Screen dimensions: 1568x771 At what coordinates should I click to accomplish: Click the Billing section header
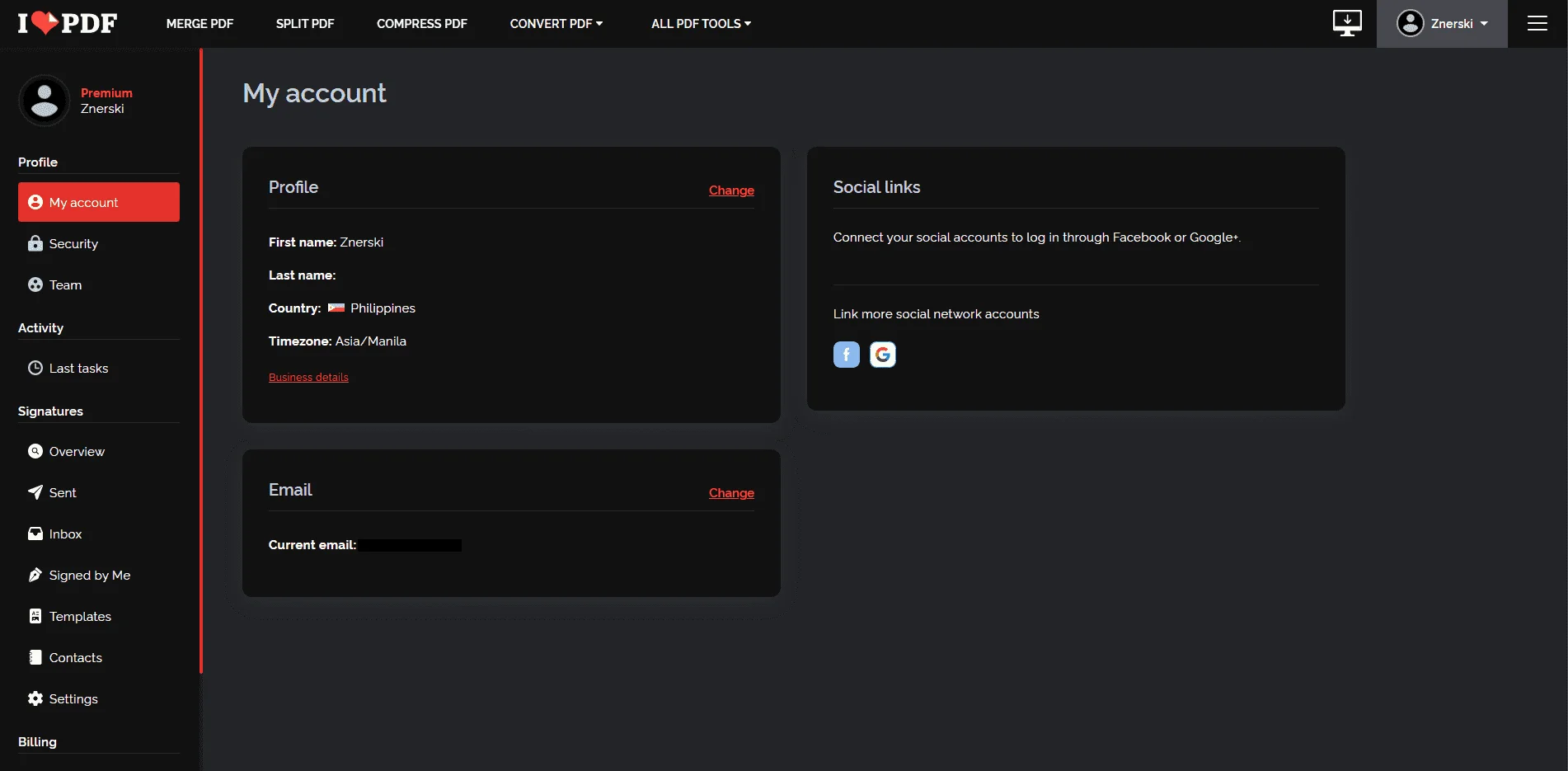click(37, 742)
